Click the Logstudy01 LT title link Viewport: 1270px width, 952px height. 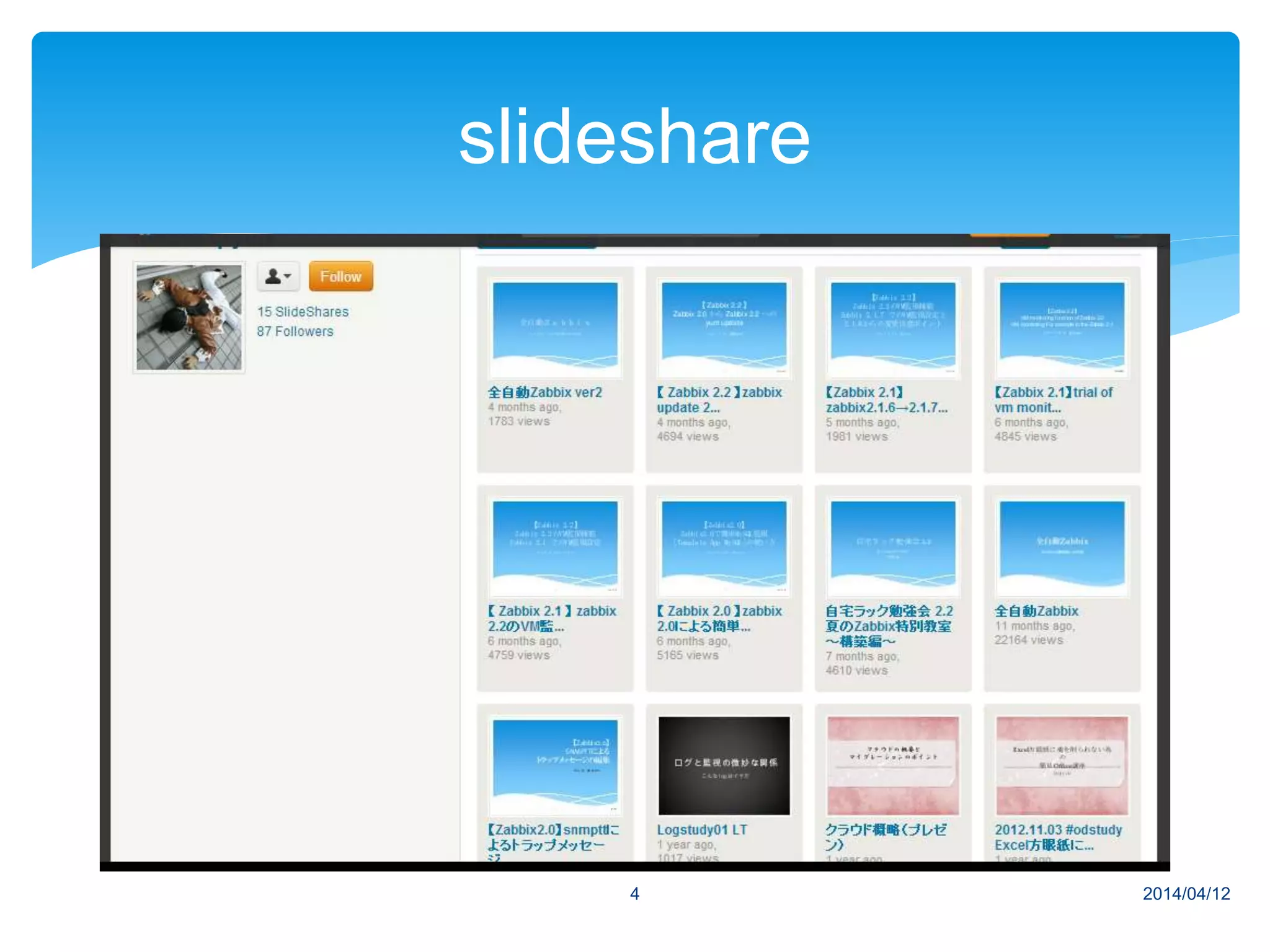[702, 830]
